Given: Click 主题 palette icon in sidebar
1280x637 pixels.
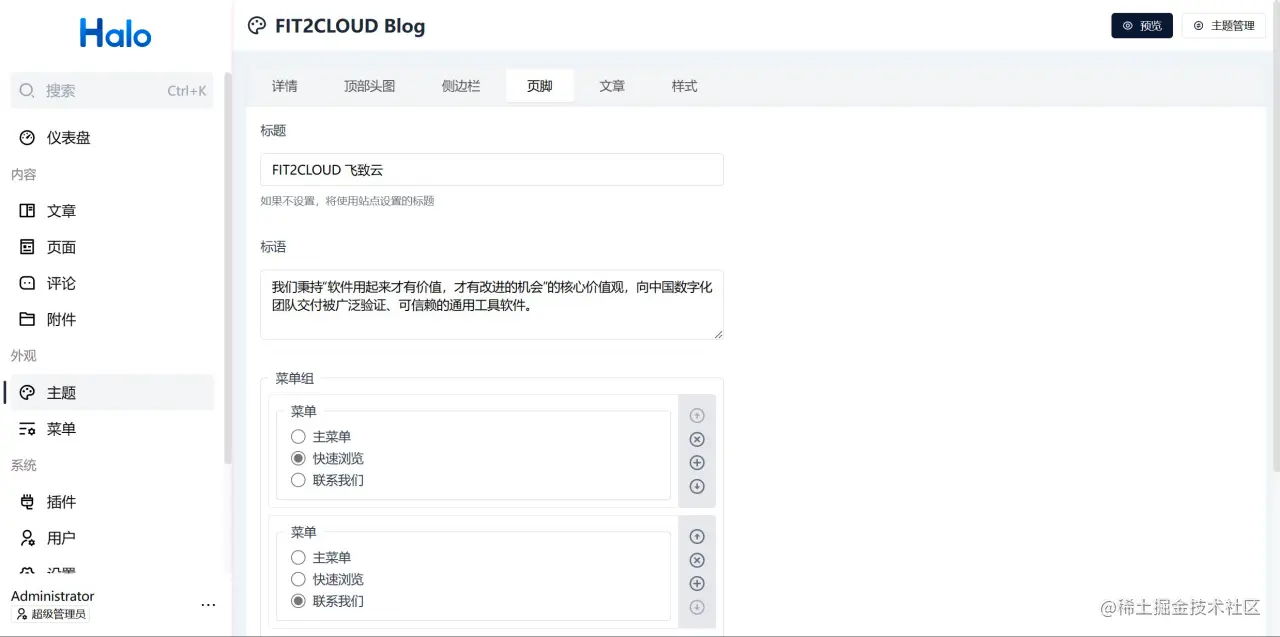Looking at the screenshot, I should pos(27,392).
